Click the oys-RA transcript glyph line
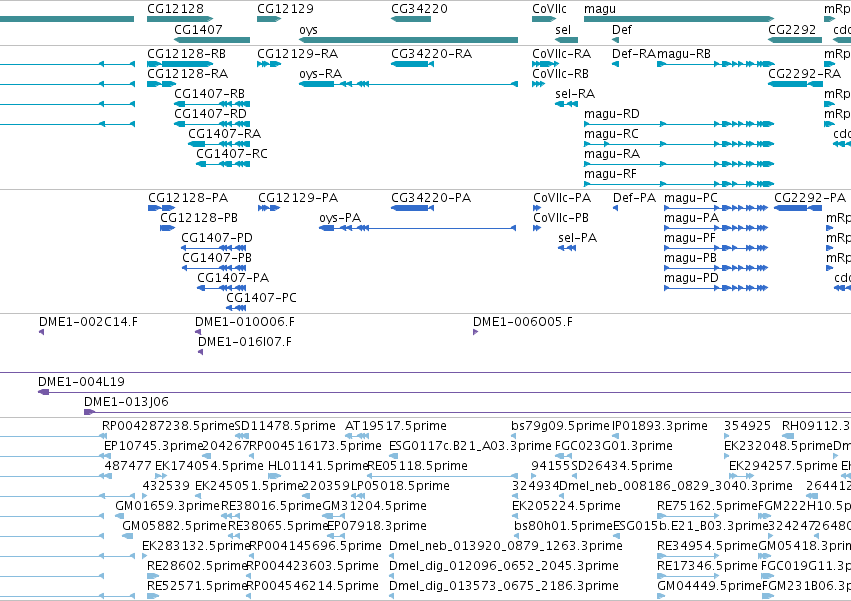This screenshot has height=601, width=851. click(408, 84)
